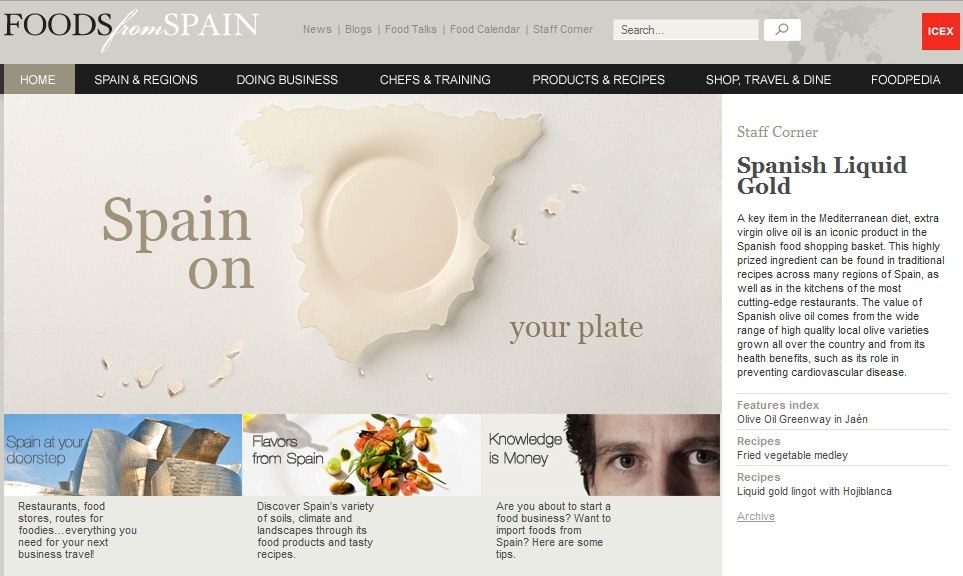Open the Spain at your doorstep thumbnail

click(123, 454)
